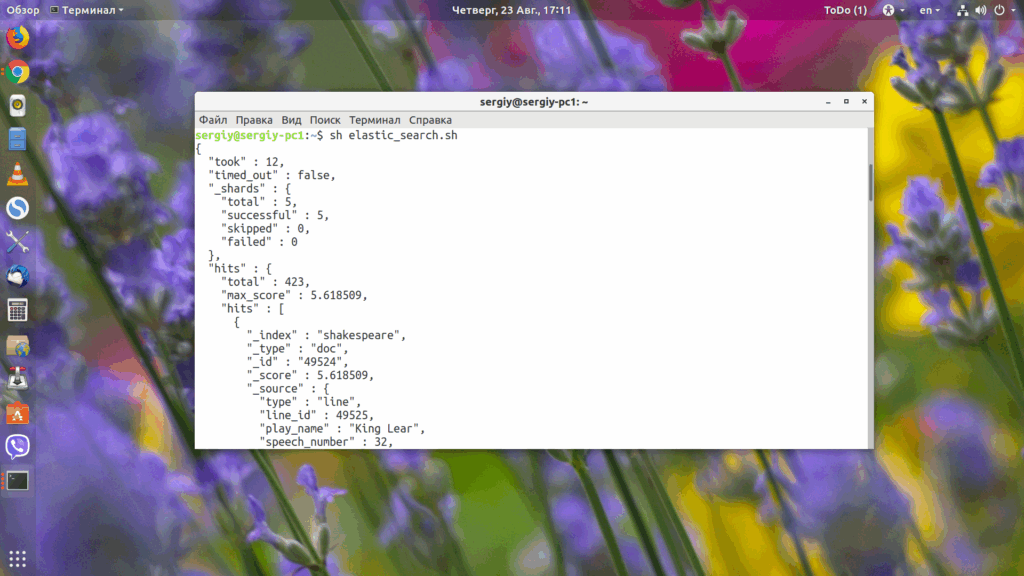This screenshot has height=576, width=1024.
Task: Minimize the terminal window
Action: (x=828, y=102)
